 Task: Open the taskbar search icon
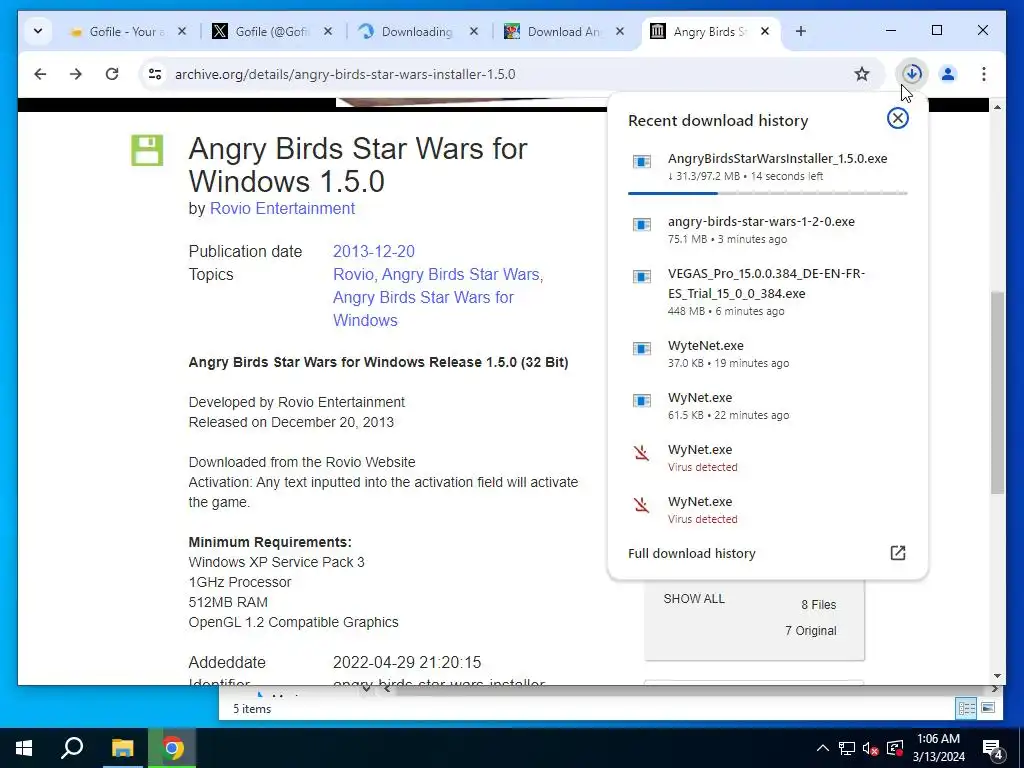coord(72,748)
